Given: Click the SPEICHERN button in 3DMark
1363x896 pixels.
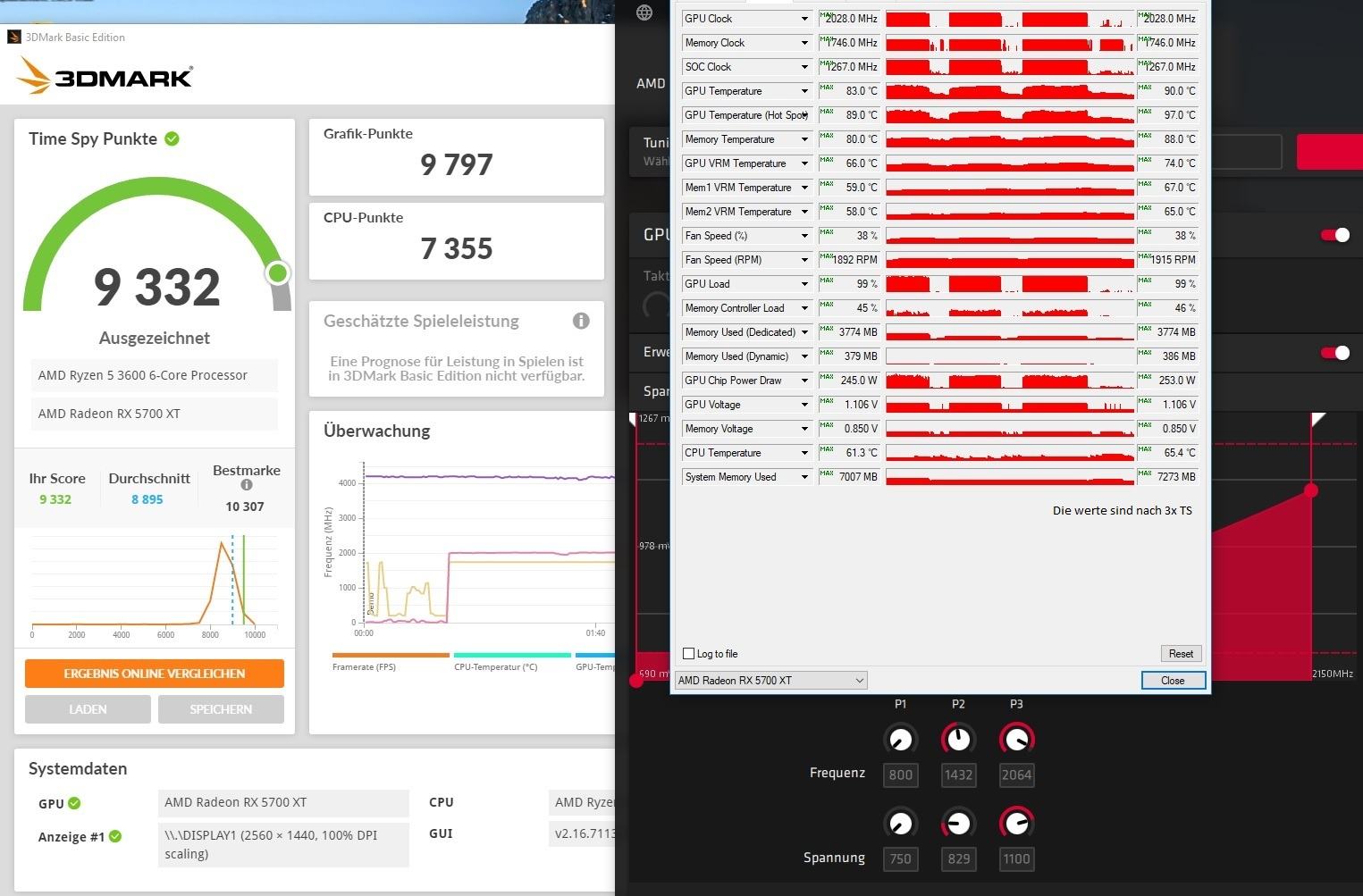Looking at the screenshot, I should (221, 709).
